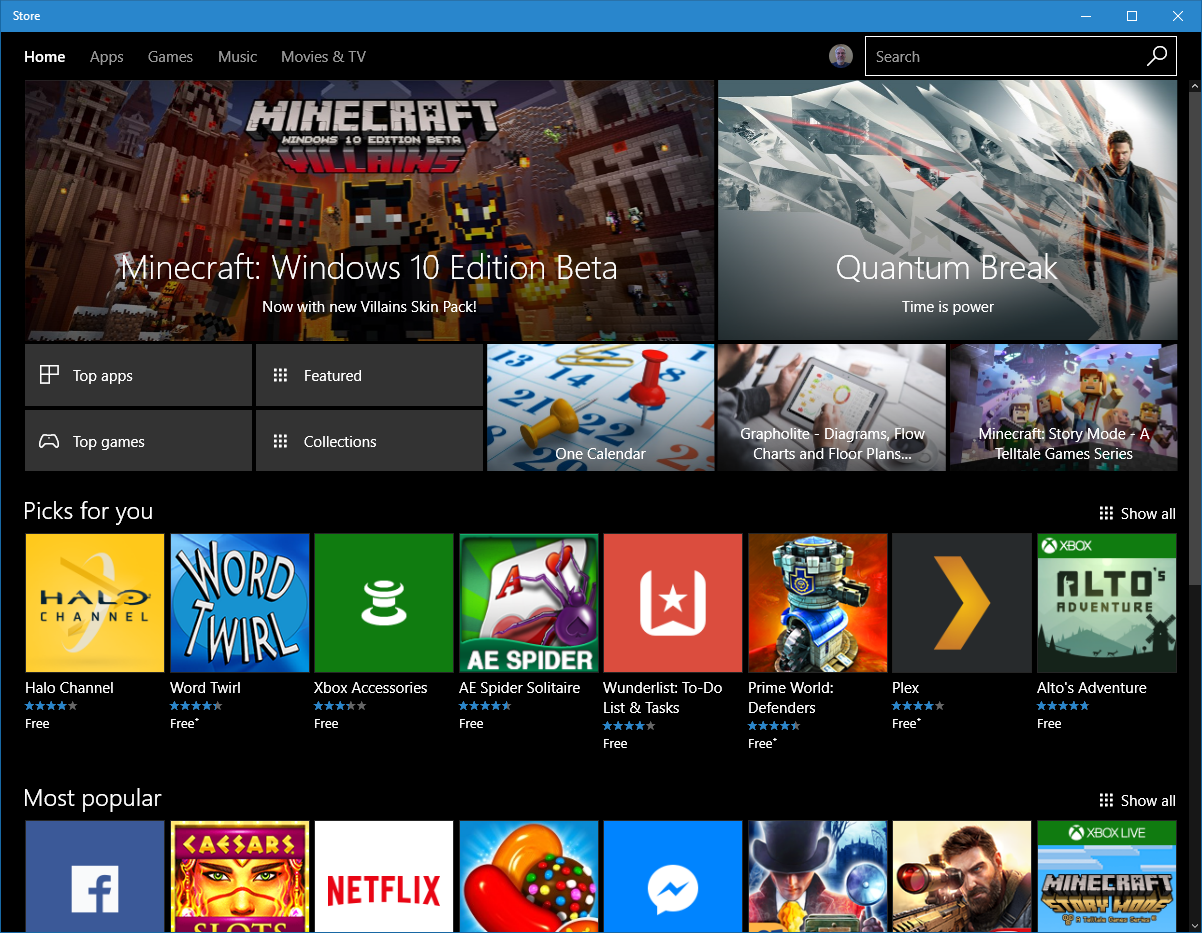Open Minecraft Windows 10 Edition Beta banner
The image size is (1202, 933).
tap(370, 210)
